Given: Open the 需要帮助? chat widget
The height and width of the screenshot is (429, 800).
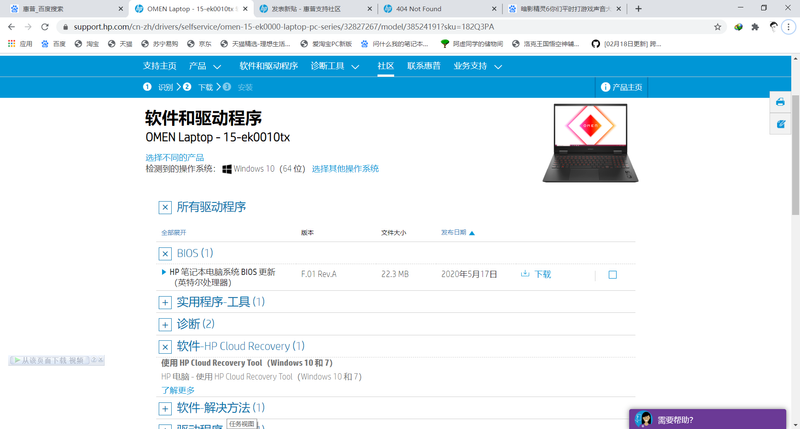Looking at the screenshot, I should pos(708,419).
